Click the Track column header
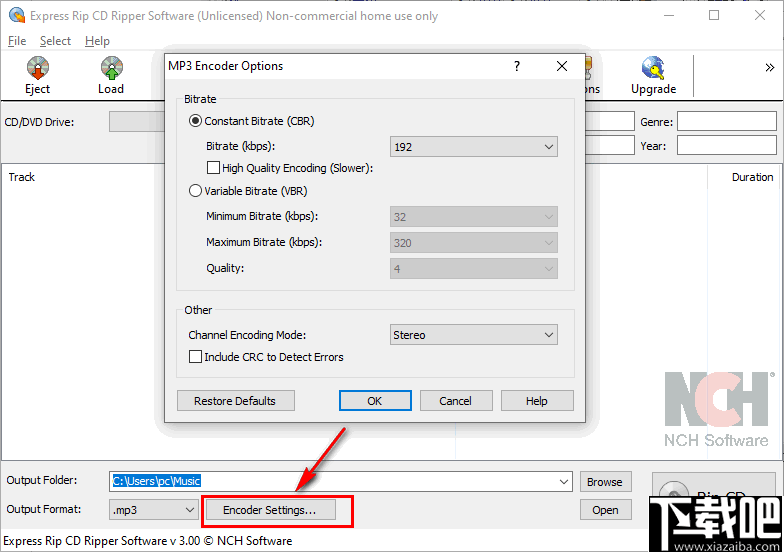Image resolution: width=784 pixels, height=552 pixels. tap(22, 177)
